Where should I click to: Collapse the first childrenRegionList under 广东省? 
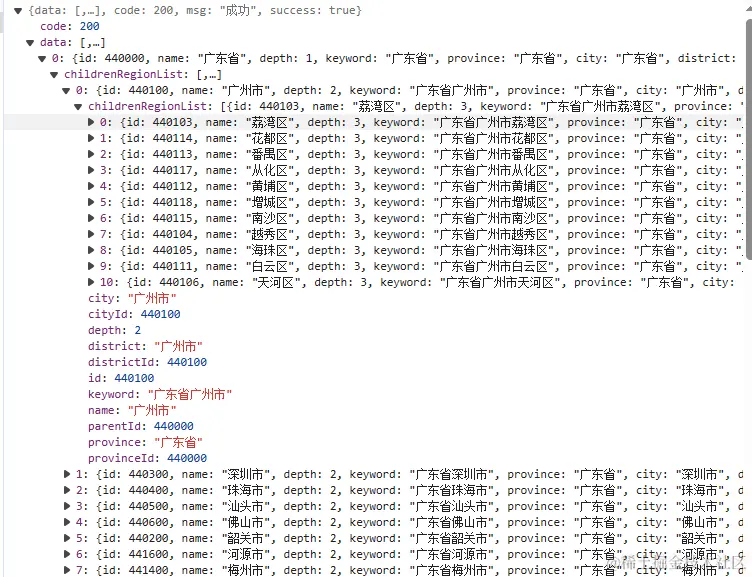[54, 75]
